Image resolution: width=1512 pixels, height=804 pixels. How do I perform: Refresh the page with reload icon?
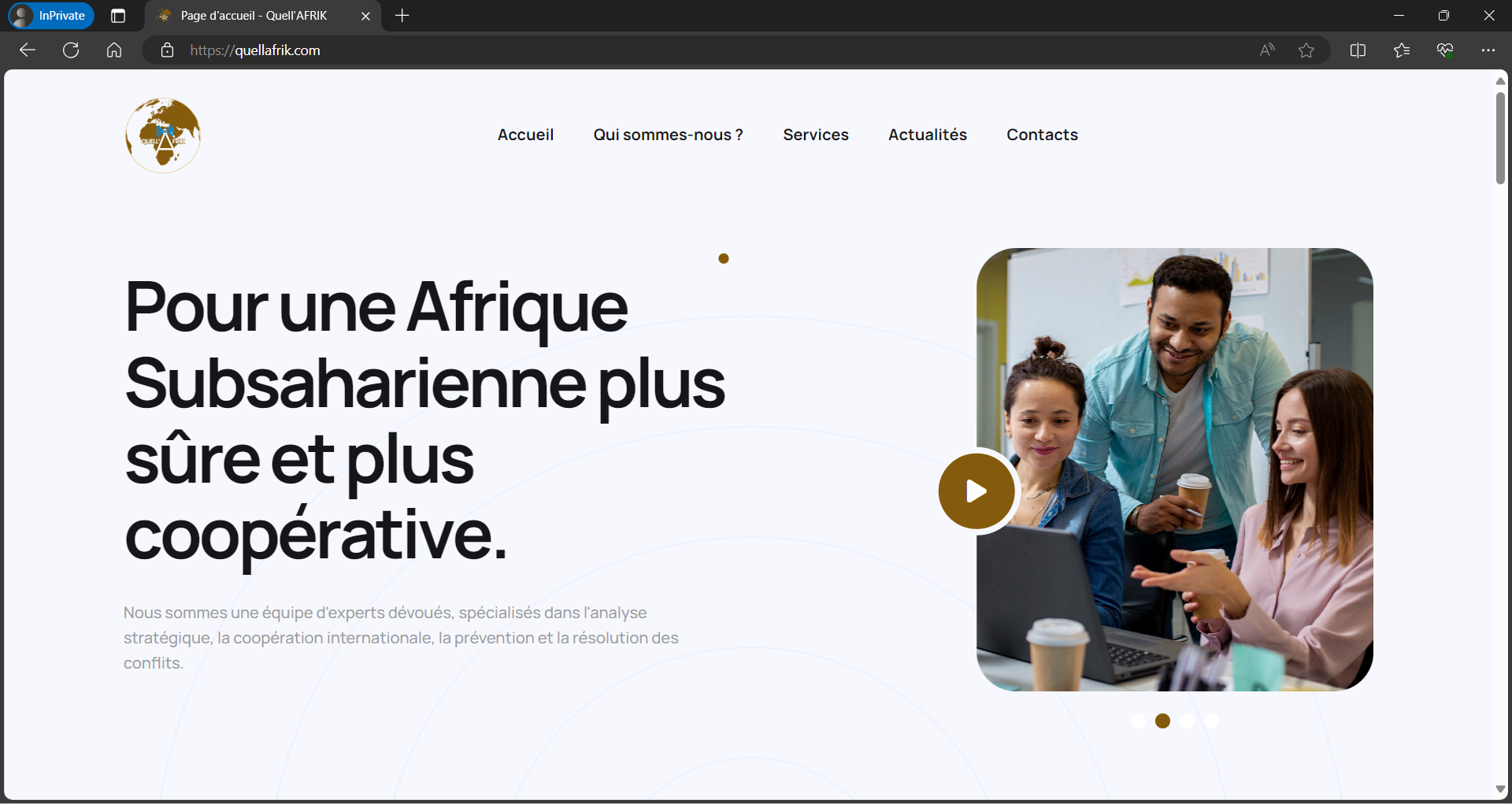point(71,50)
